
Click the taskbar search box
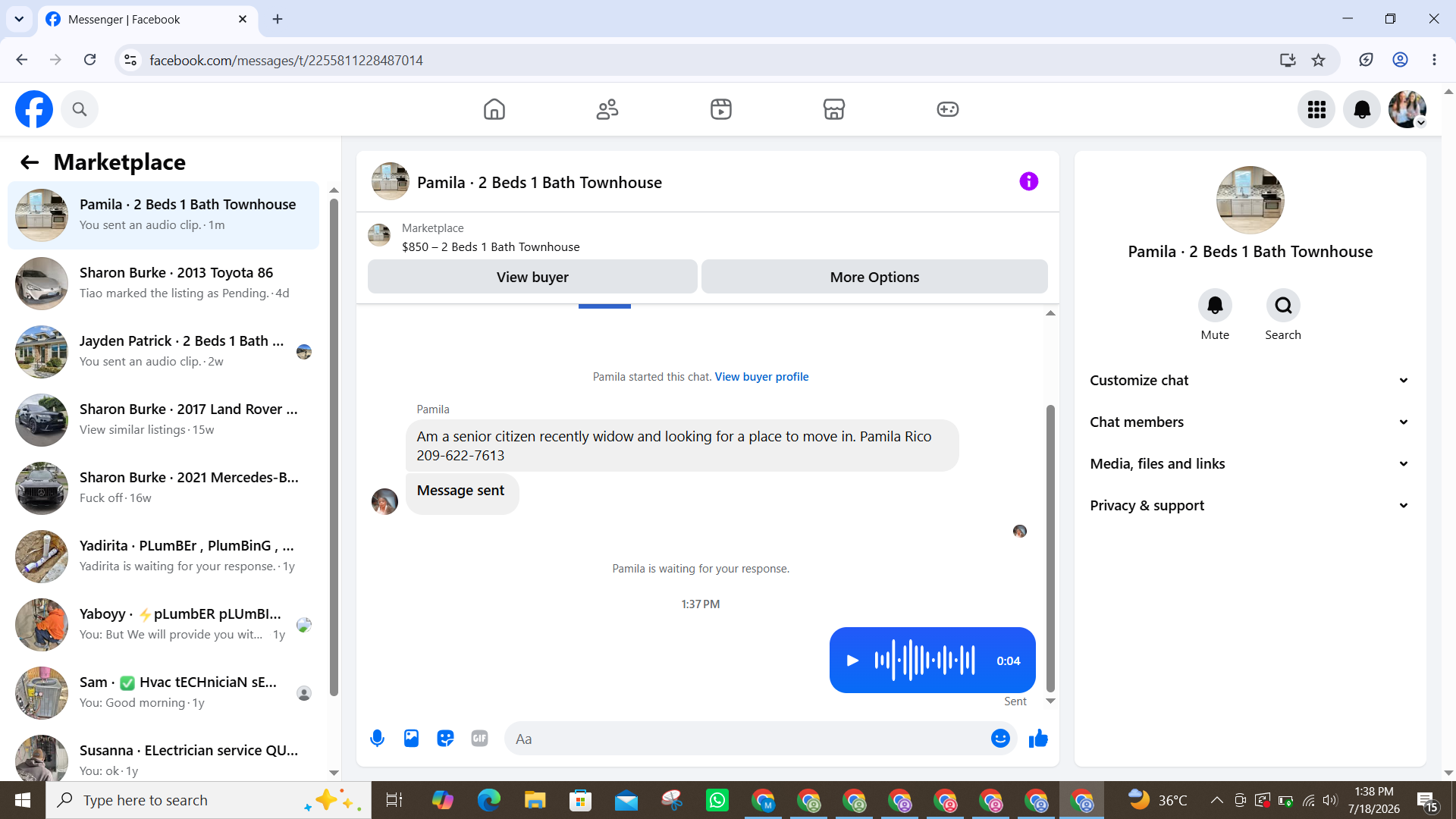(x=209, y=800)
